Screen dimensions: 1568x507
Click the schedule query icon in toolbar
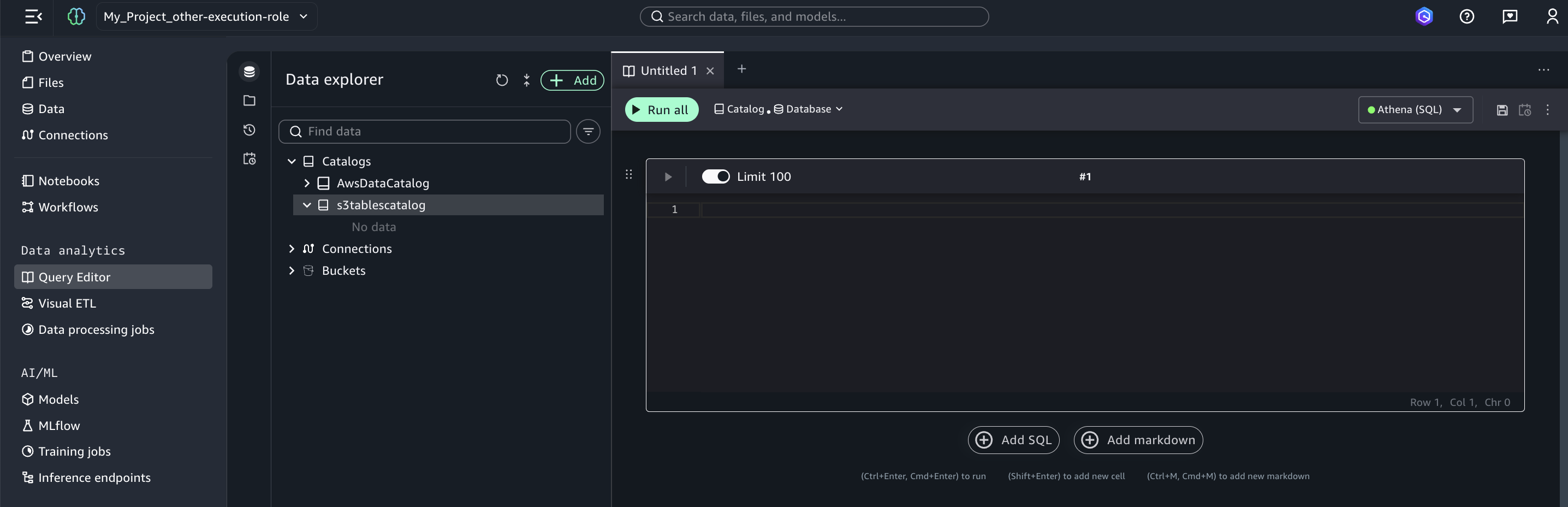[1524, 110]
